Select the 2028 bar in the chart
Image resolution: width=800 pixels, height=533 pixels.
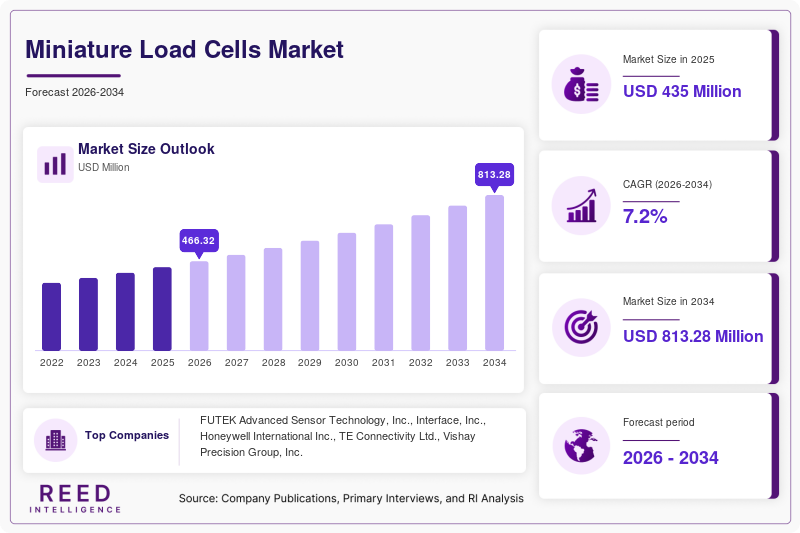click(x=273, y=299)
